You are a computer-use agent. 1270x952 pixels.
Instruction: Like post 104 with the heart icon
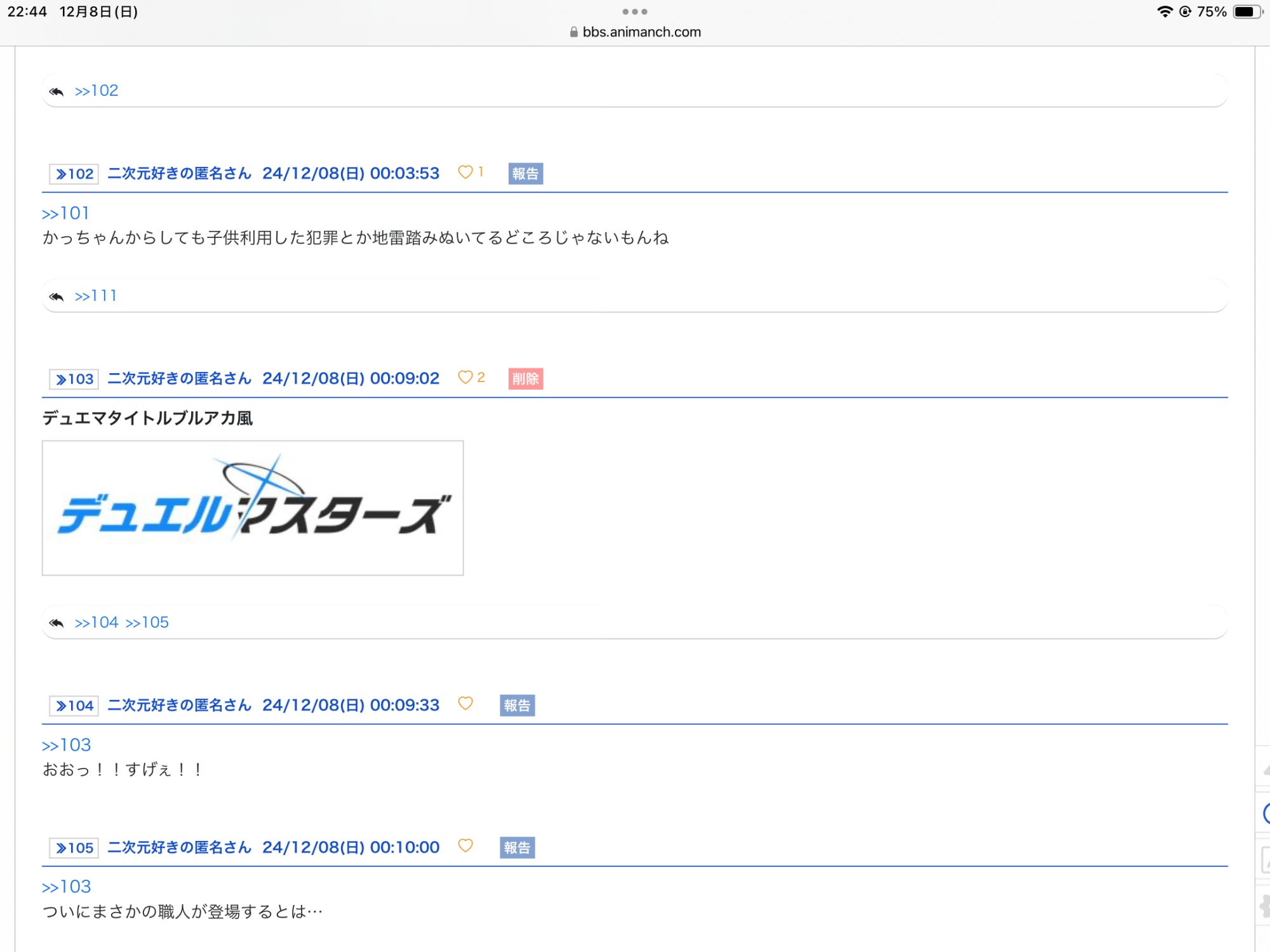click(465, 703)
